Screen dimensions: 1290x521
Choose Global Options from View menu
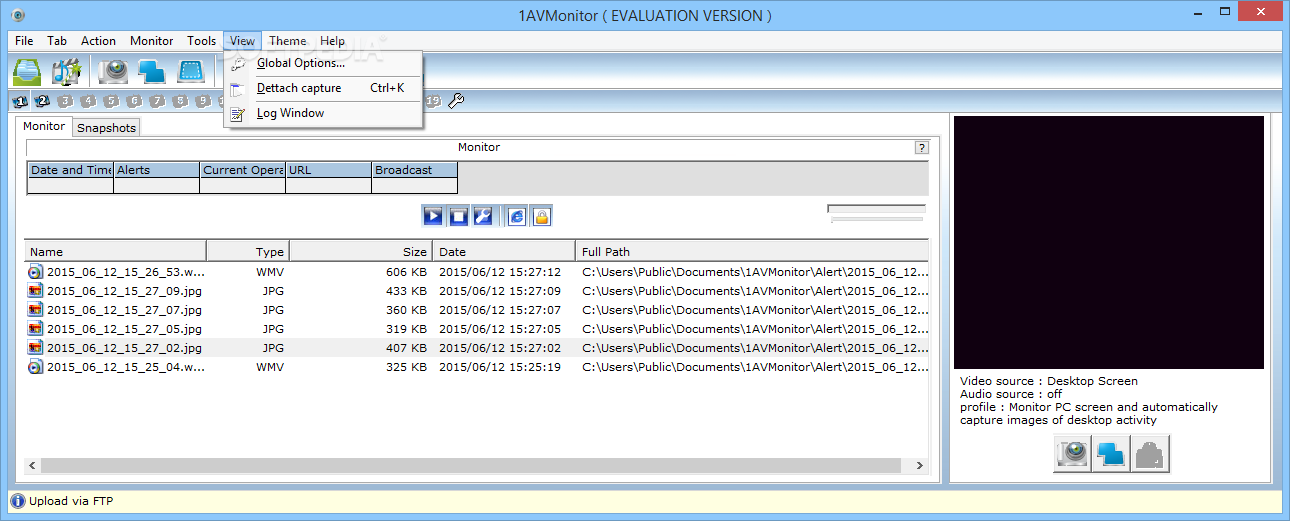[323, 63]
